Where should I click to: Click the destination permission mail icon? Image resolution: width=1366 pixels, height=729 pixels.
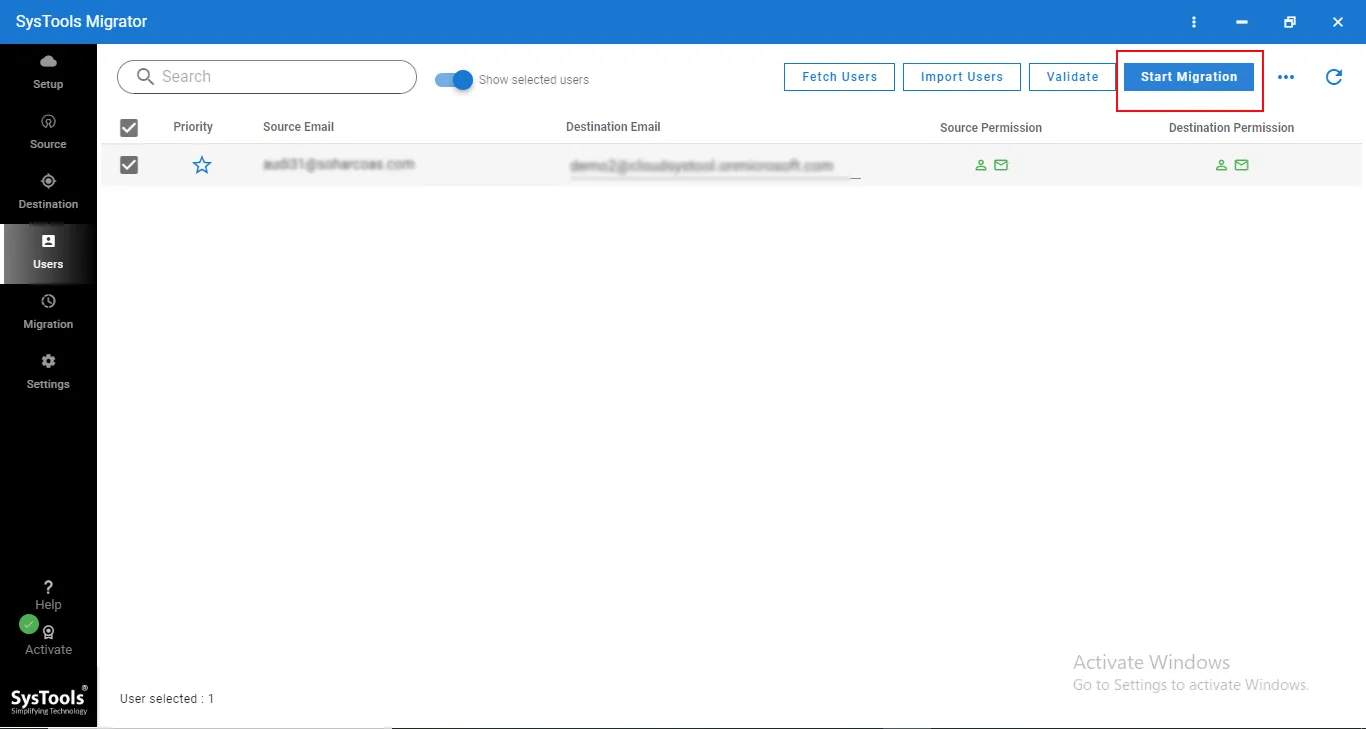(1241, 165)
